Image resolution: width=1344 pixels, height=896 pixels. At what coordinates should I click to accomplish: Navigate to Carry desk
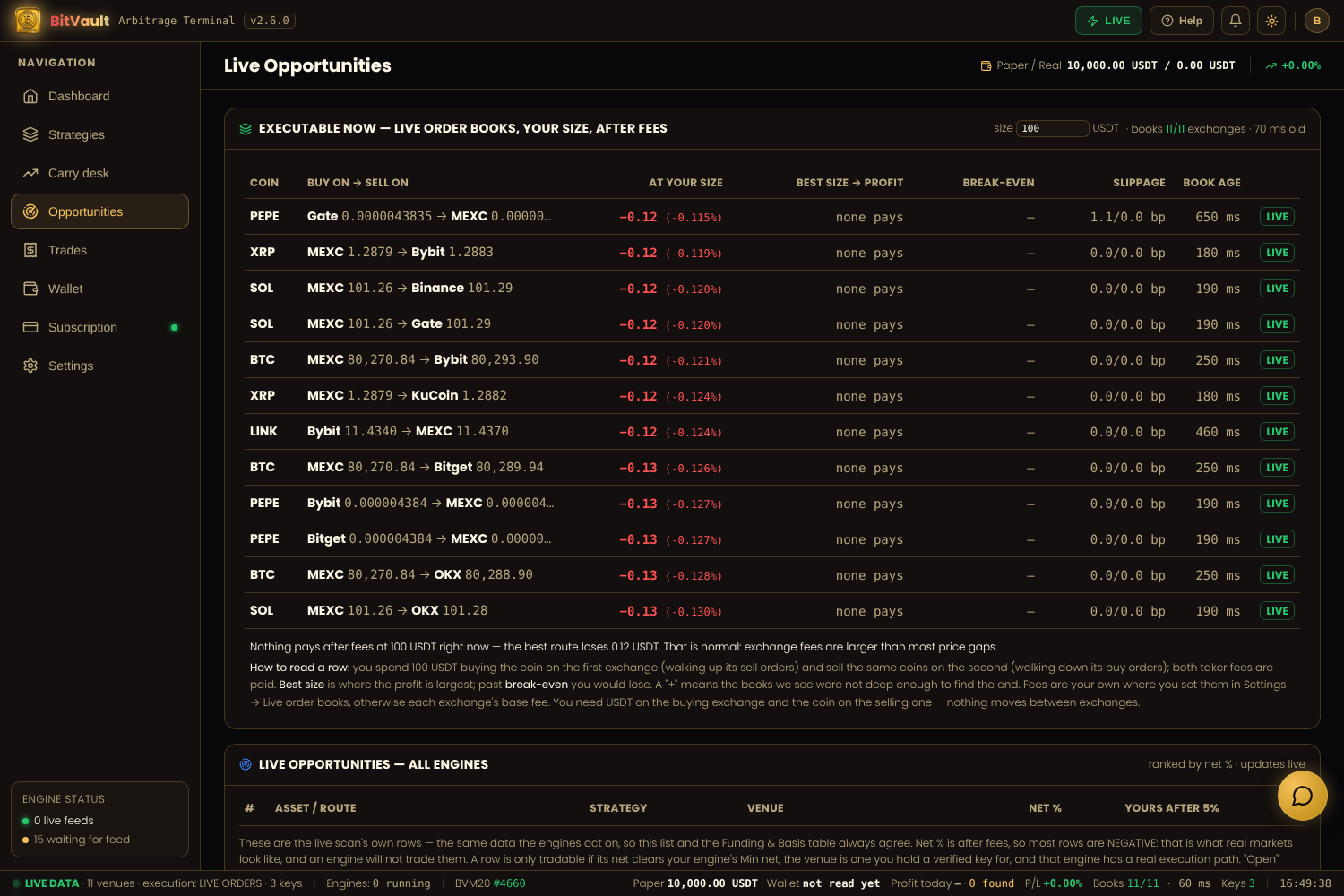[x=99, y=173]
